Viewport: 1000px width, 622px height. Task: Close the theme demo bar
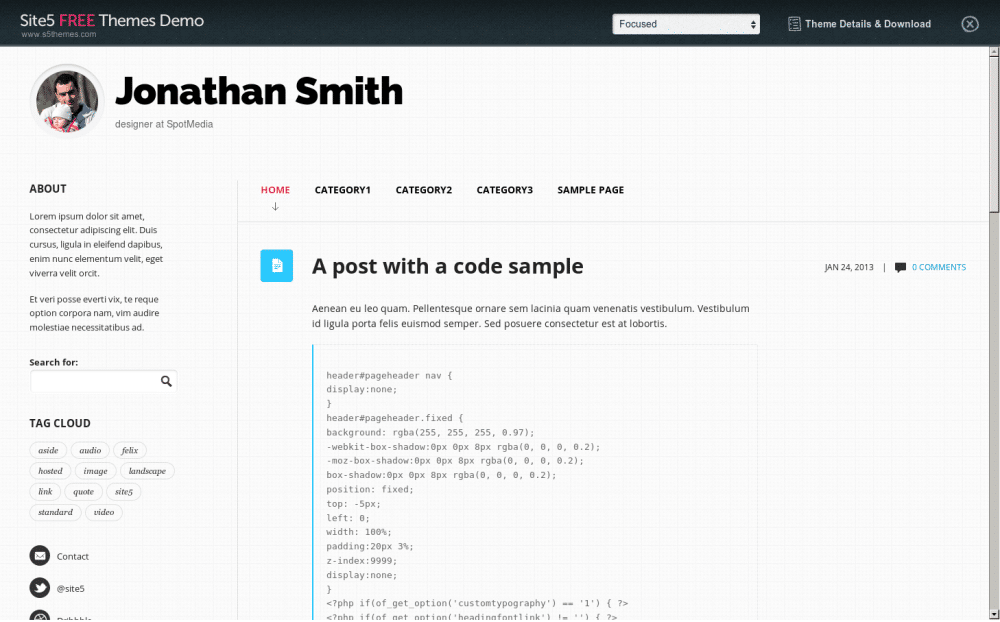(x=969, y=24)
